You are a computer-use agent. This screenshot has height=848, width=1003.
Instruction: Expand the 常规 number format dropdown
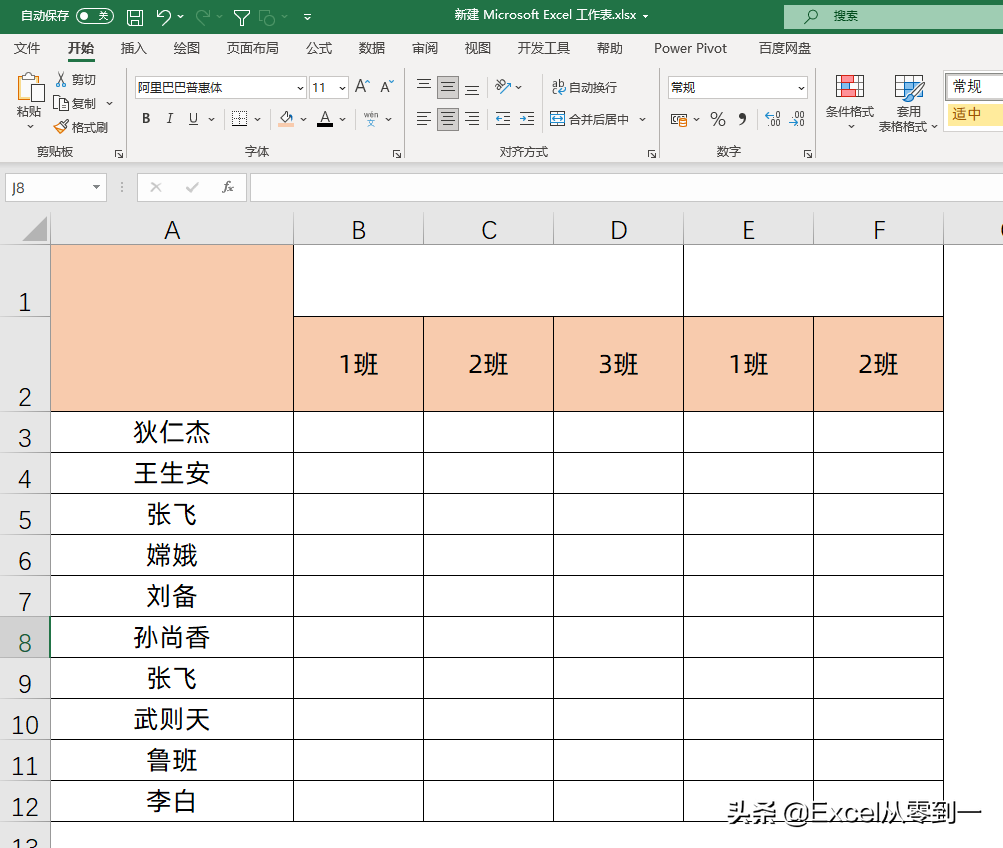(799, 87)
